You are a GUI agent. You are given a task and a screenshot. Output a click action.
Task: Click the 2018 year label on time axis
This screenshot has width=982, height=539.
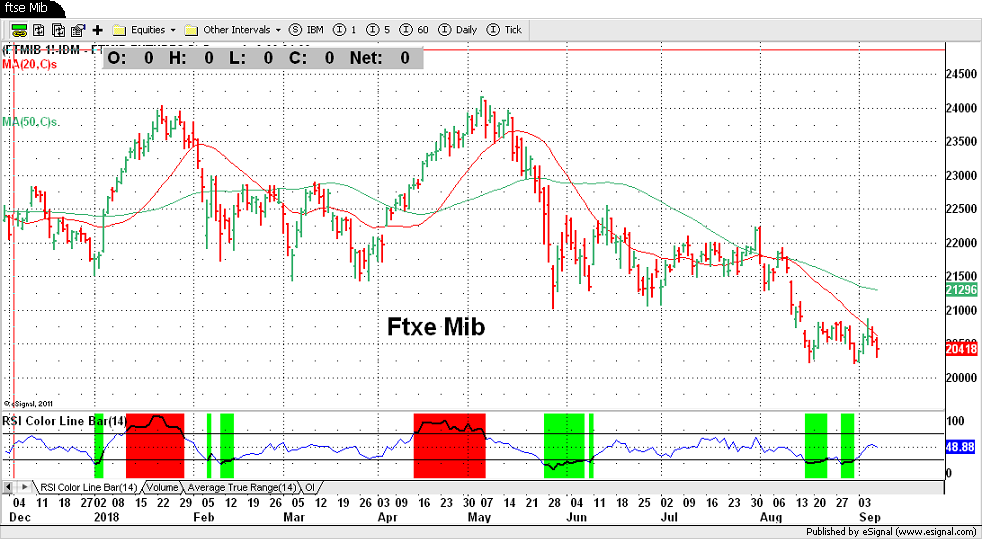105,518
